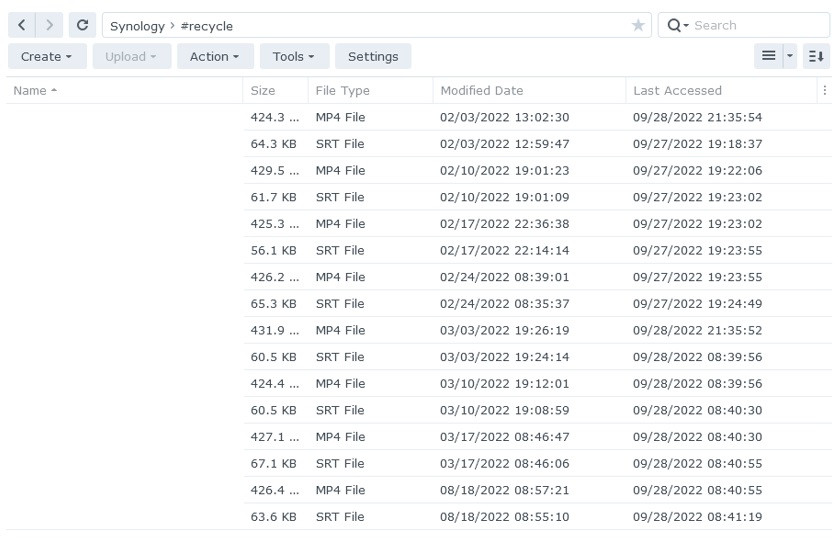Sort by Modified Date column
This screenshot has height=543, width=838.
pos(481,90)
